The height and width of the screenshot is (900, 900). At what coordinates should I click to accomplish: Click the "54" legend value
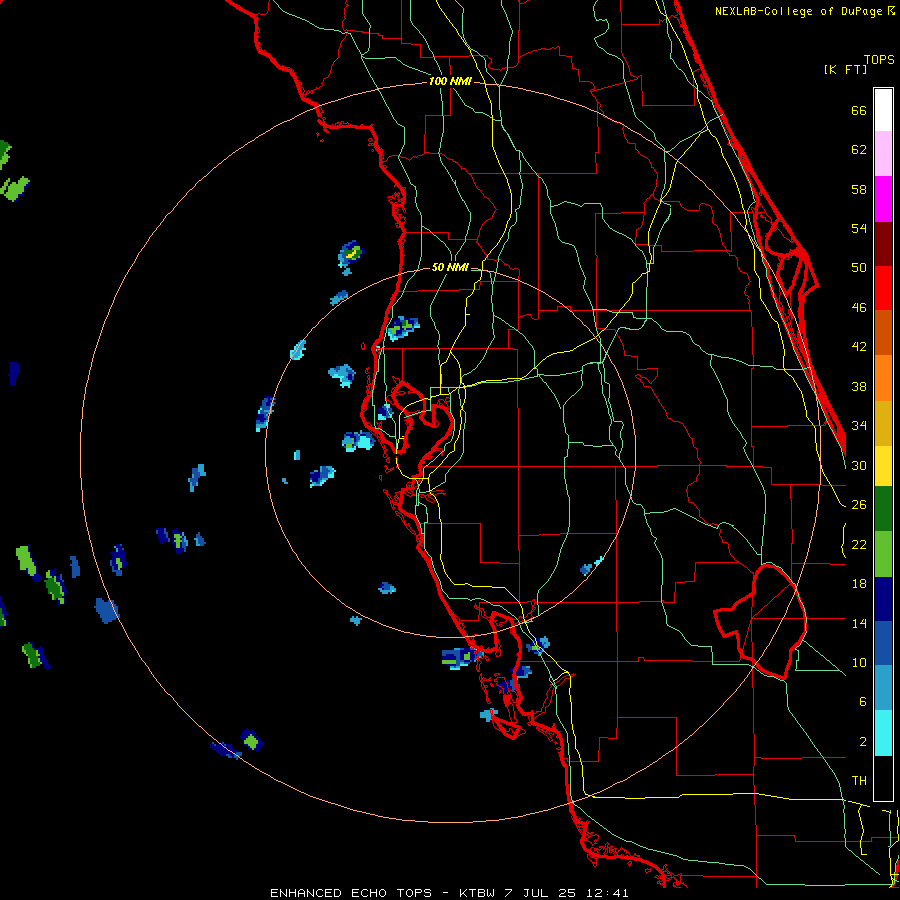pos(859,228)
